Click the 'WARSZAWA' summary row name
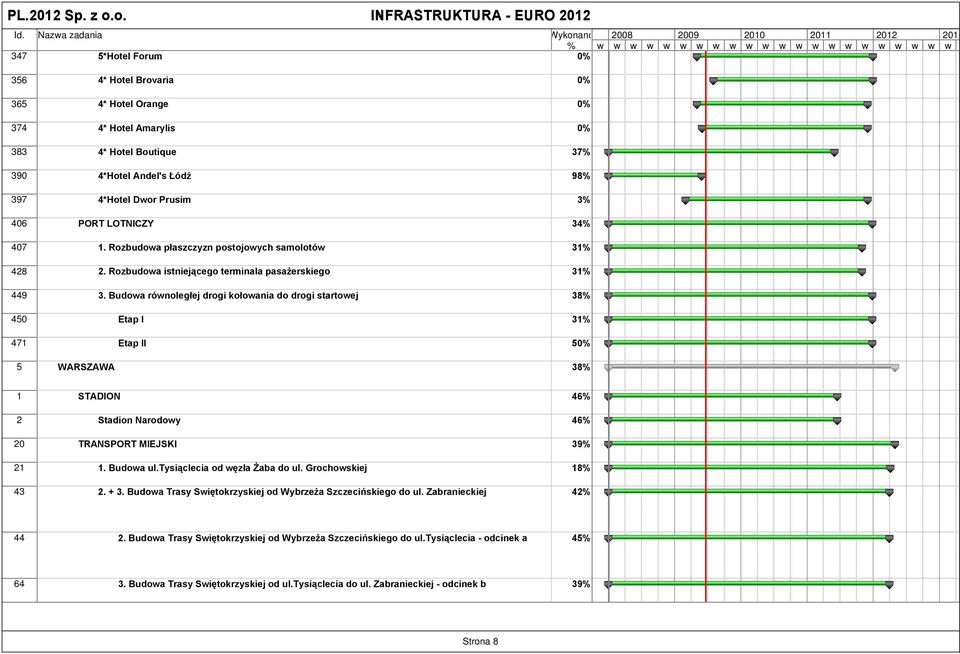 [x=86, y=367]
